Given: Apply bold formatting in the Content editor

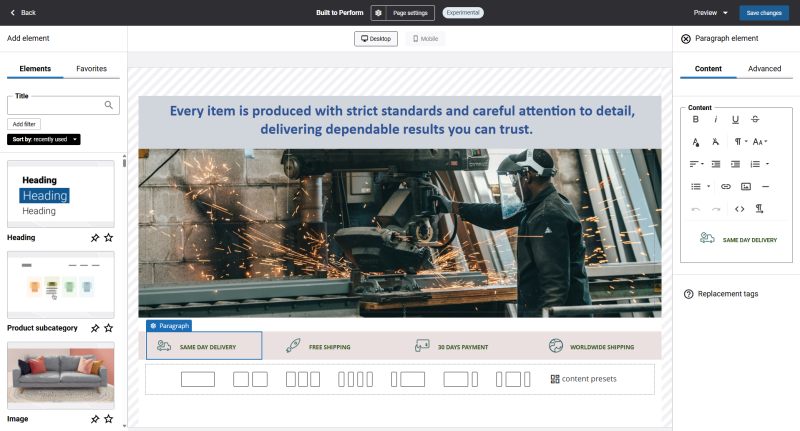Looking at the screenshot, I should click(x=695, y=119).
